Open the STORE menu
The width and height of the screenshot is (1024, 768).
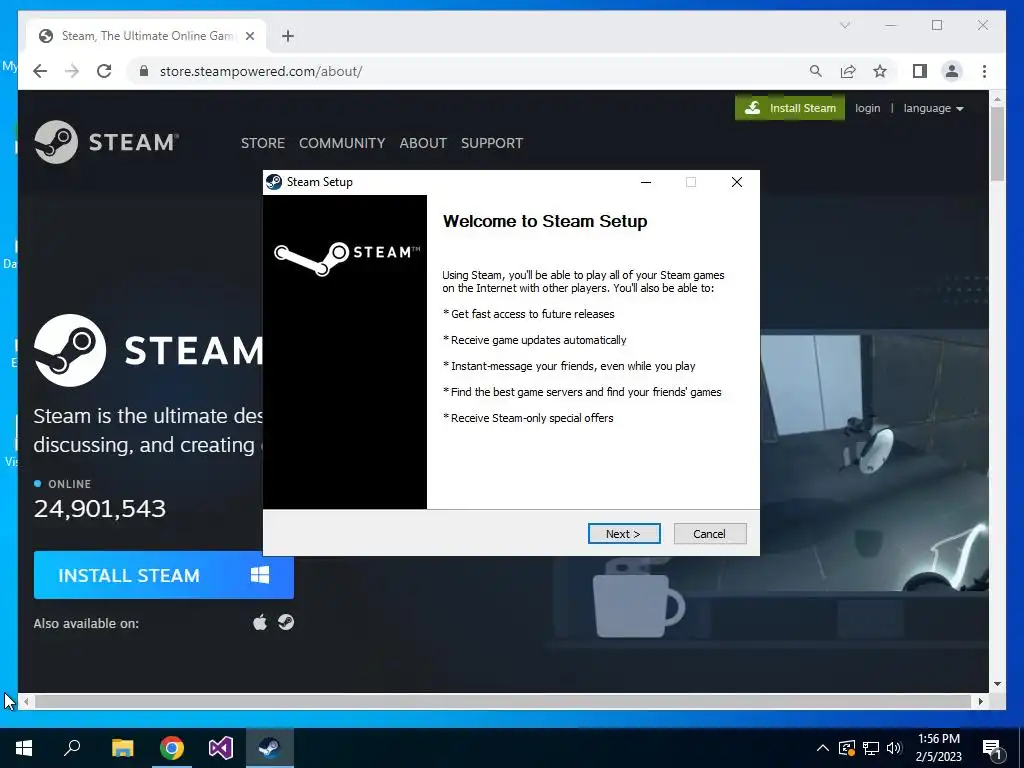click(263, 143)
